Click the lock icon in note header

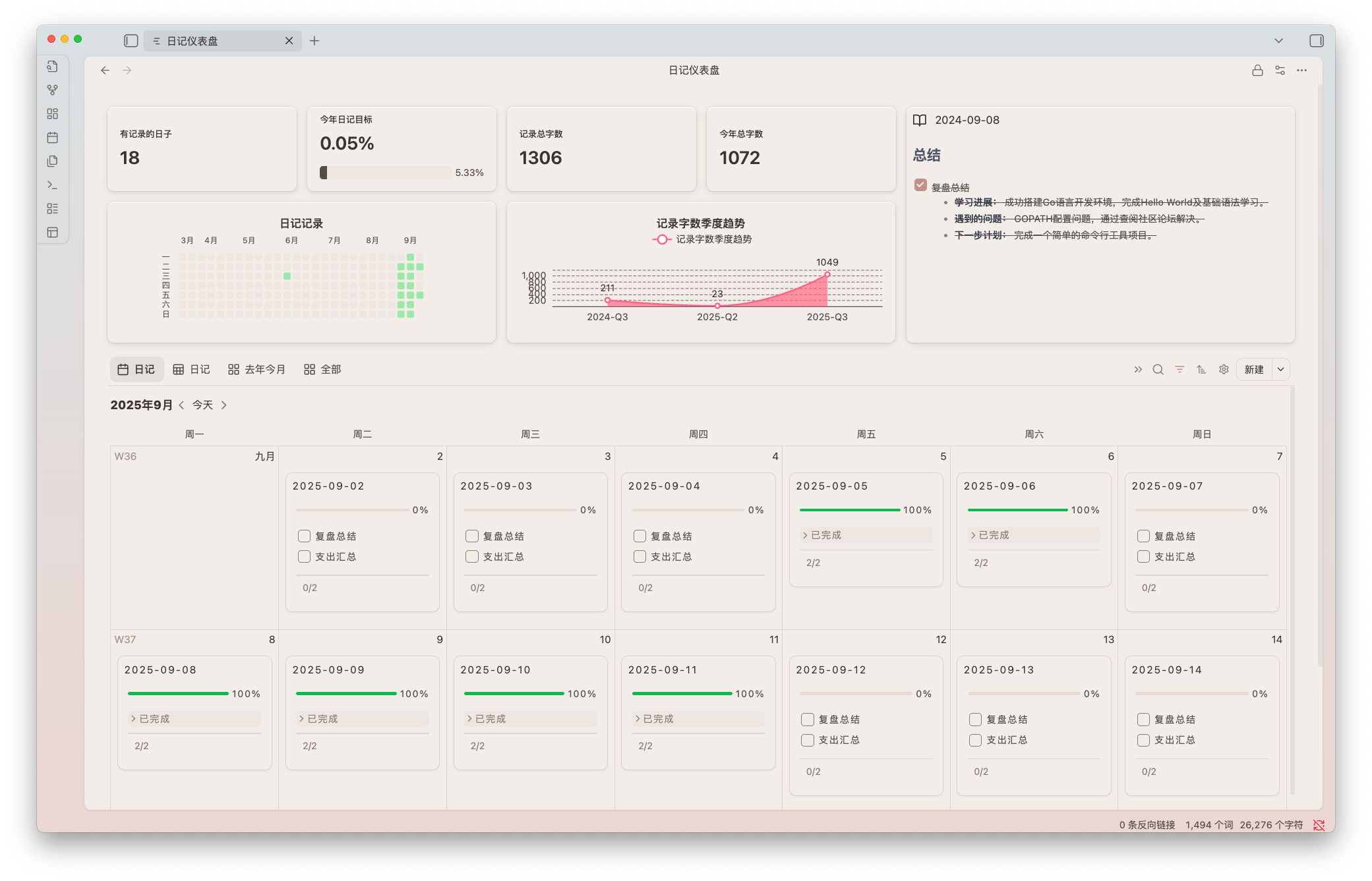click(1257, 71)
